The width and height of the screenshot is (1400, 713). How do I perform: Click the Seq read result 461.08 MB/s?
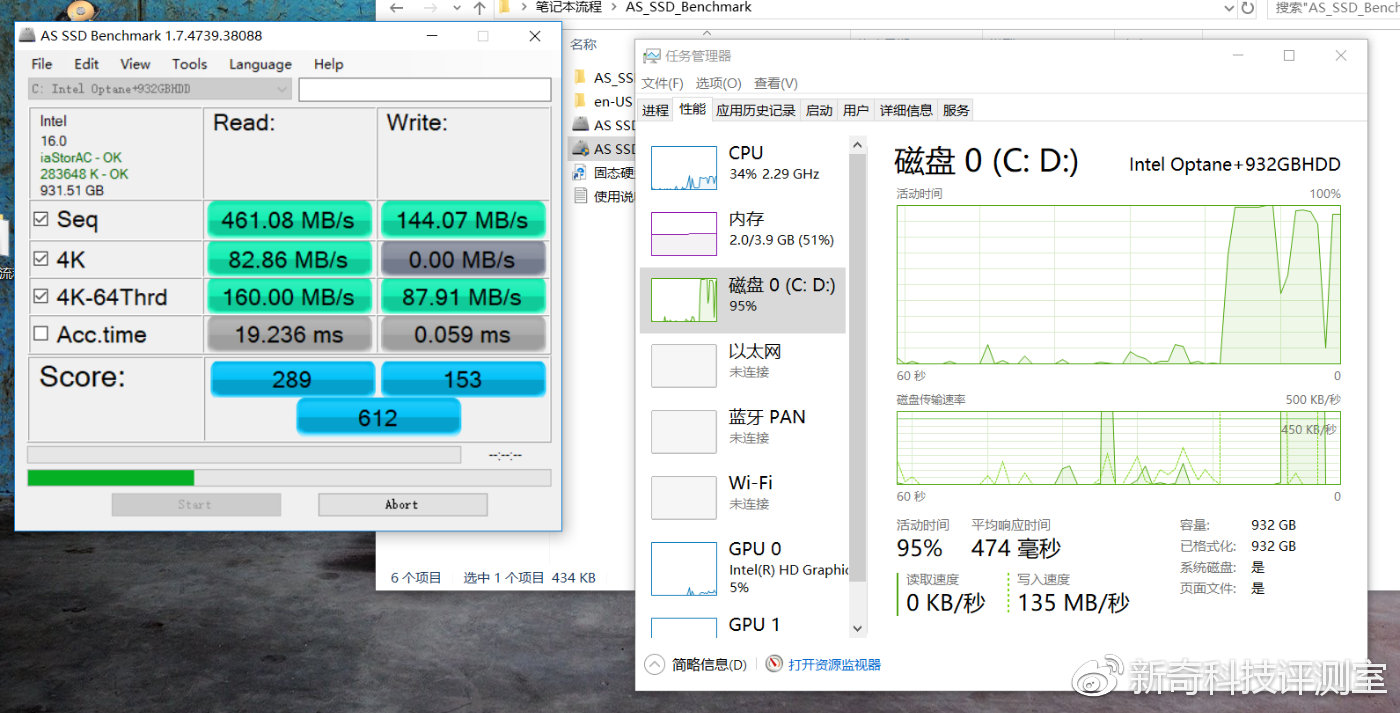coord(288,220)
